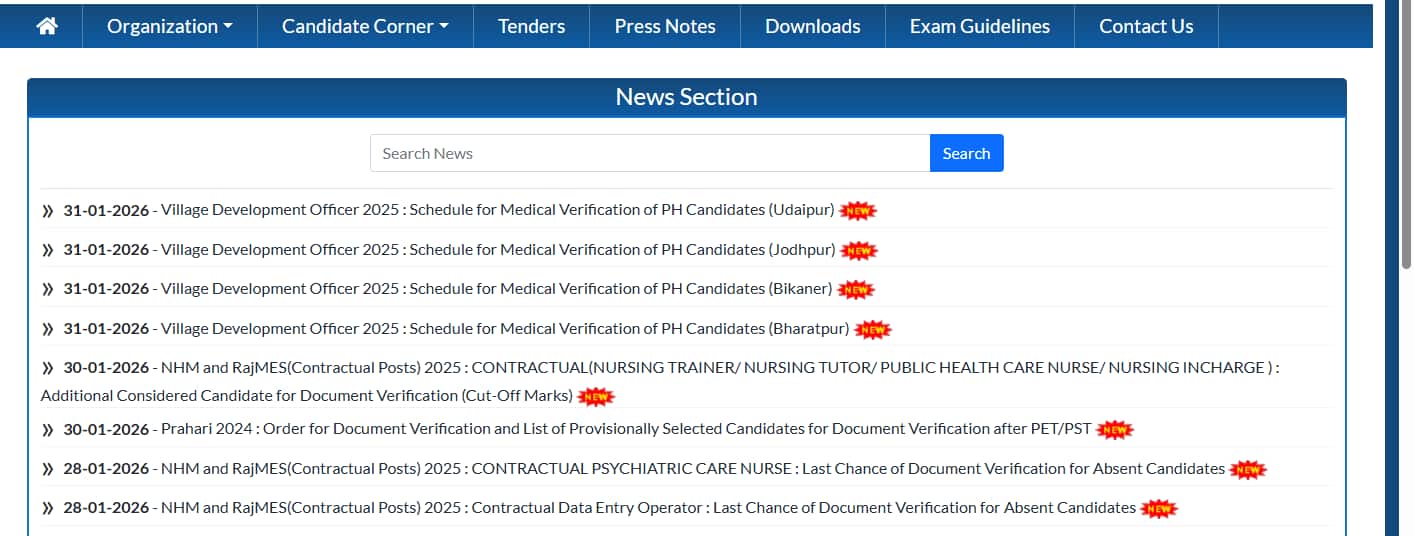This screenshot has height=536, width=1414.
Task: Navigate to Exam Guidelines
Action: pos(979,27)
